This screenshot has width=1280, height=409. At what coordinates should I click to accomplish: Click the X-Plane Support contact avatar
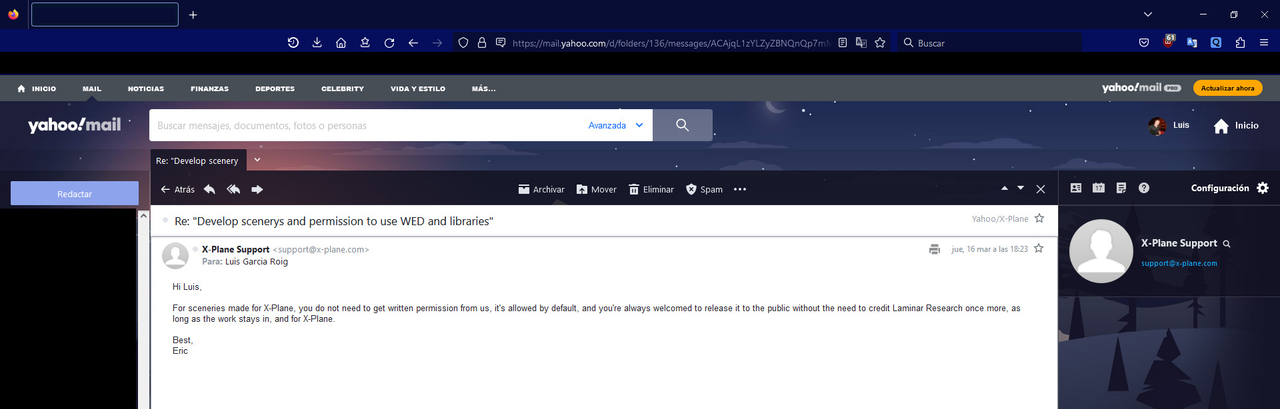(x=1101, y=252)
